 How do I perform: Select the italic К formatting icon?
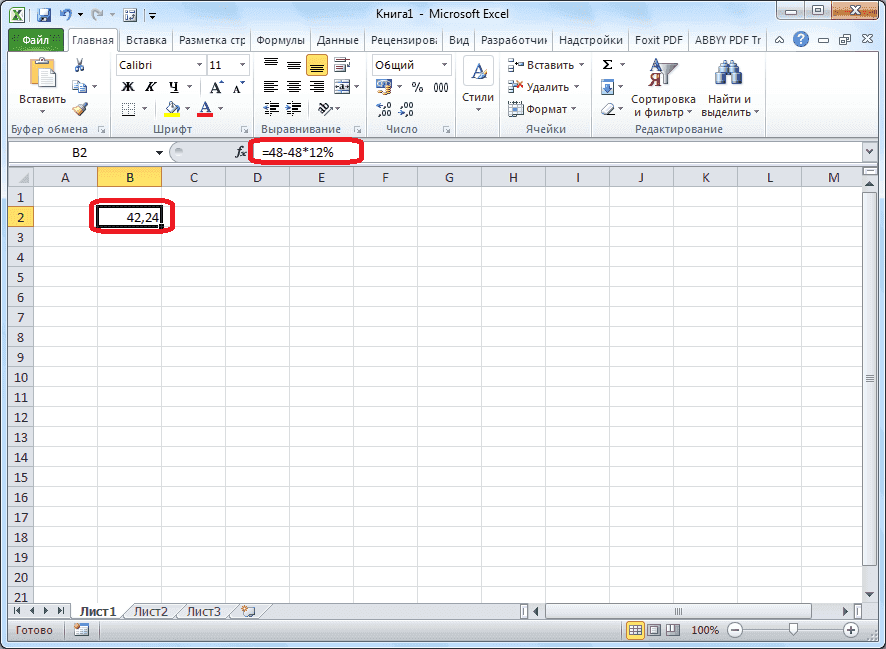pos(151,86)
